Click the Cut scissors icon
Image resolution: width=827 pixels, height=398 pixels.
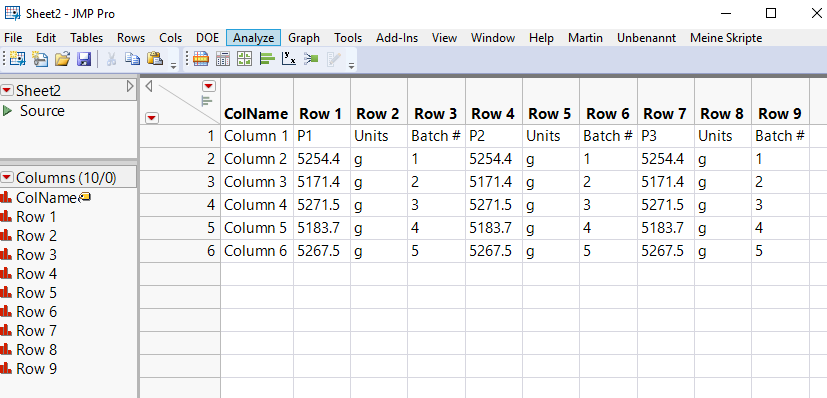click(x=111, y=59)
